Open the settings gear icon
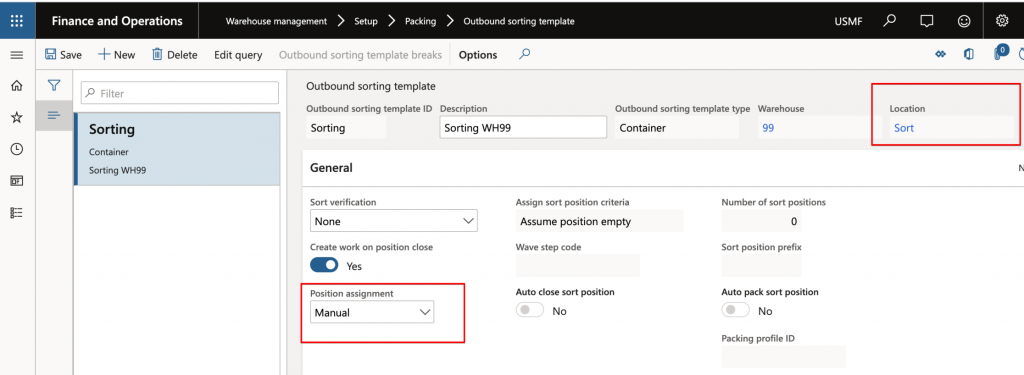Viewport: 1024px width, 375px height. coord(1002,21)
